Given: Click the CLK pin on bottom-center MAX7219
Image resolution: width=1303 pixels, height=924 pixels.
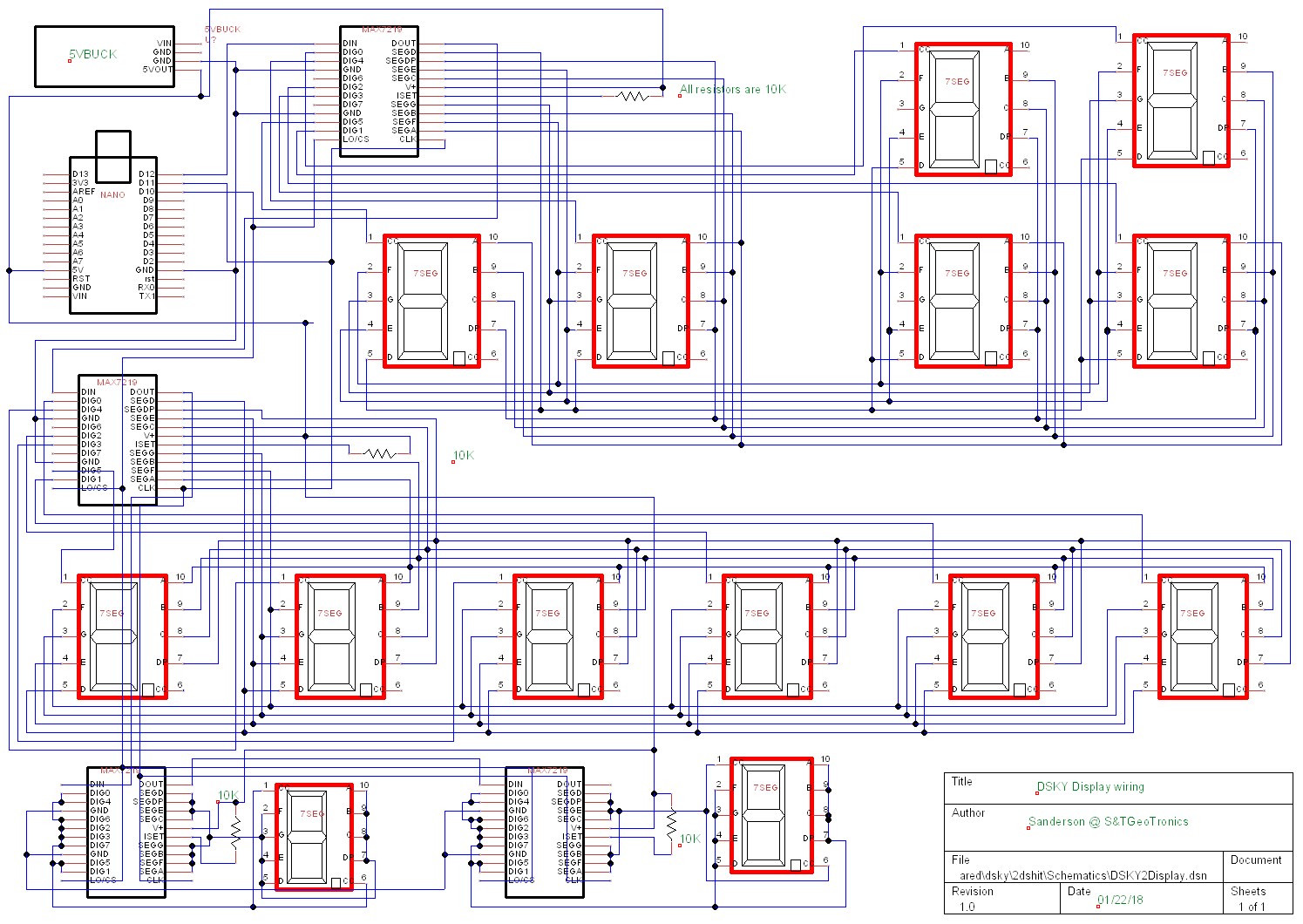Looking at the screenshot, I should pos(575,880).
